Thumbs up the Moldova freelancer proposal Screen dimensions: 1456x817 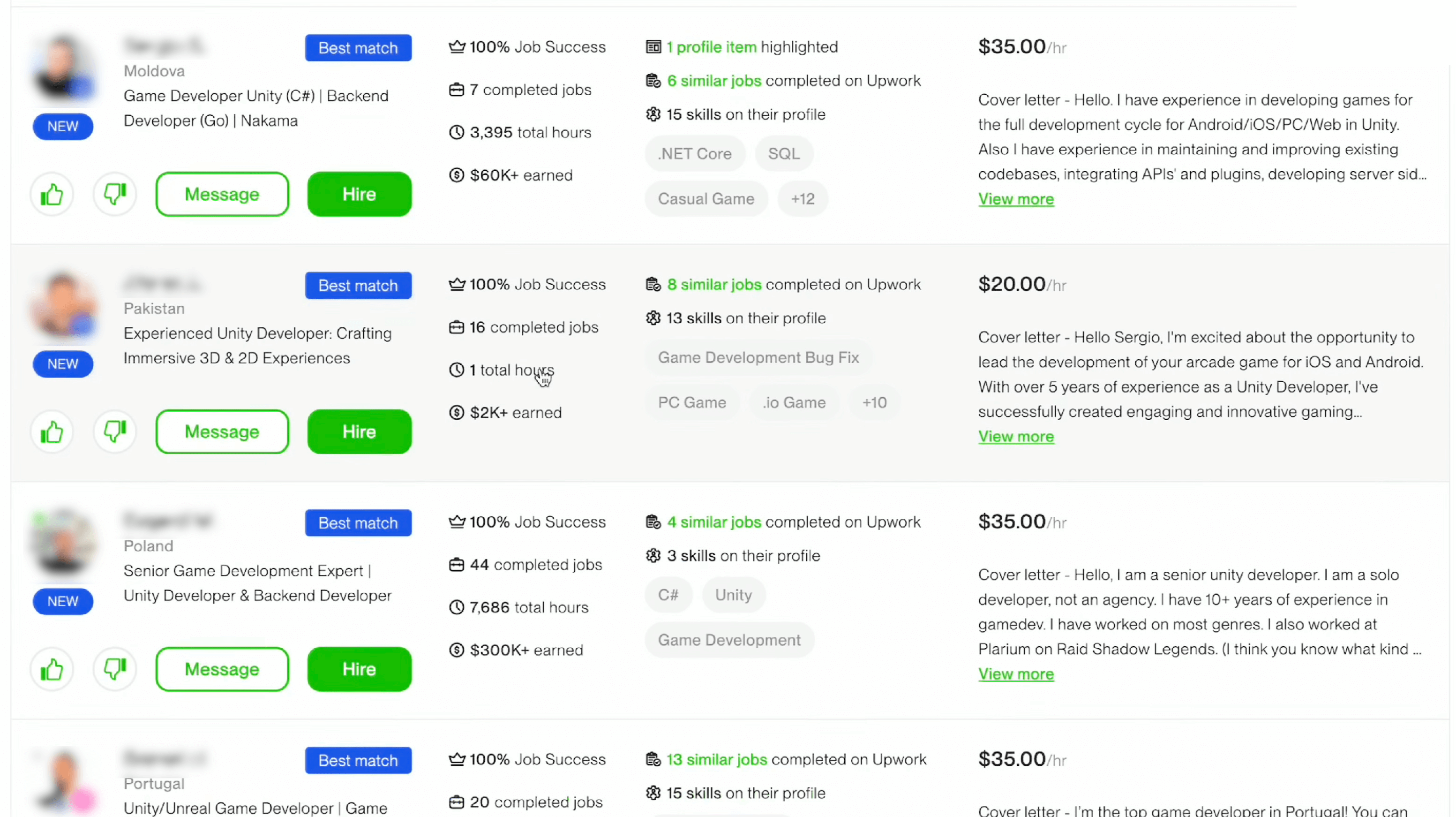click(x=52, y=195)
